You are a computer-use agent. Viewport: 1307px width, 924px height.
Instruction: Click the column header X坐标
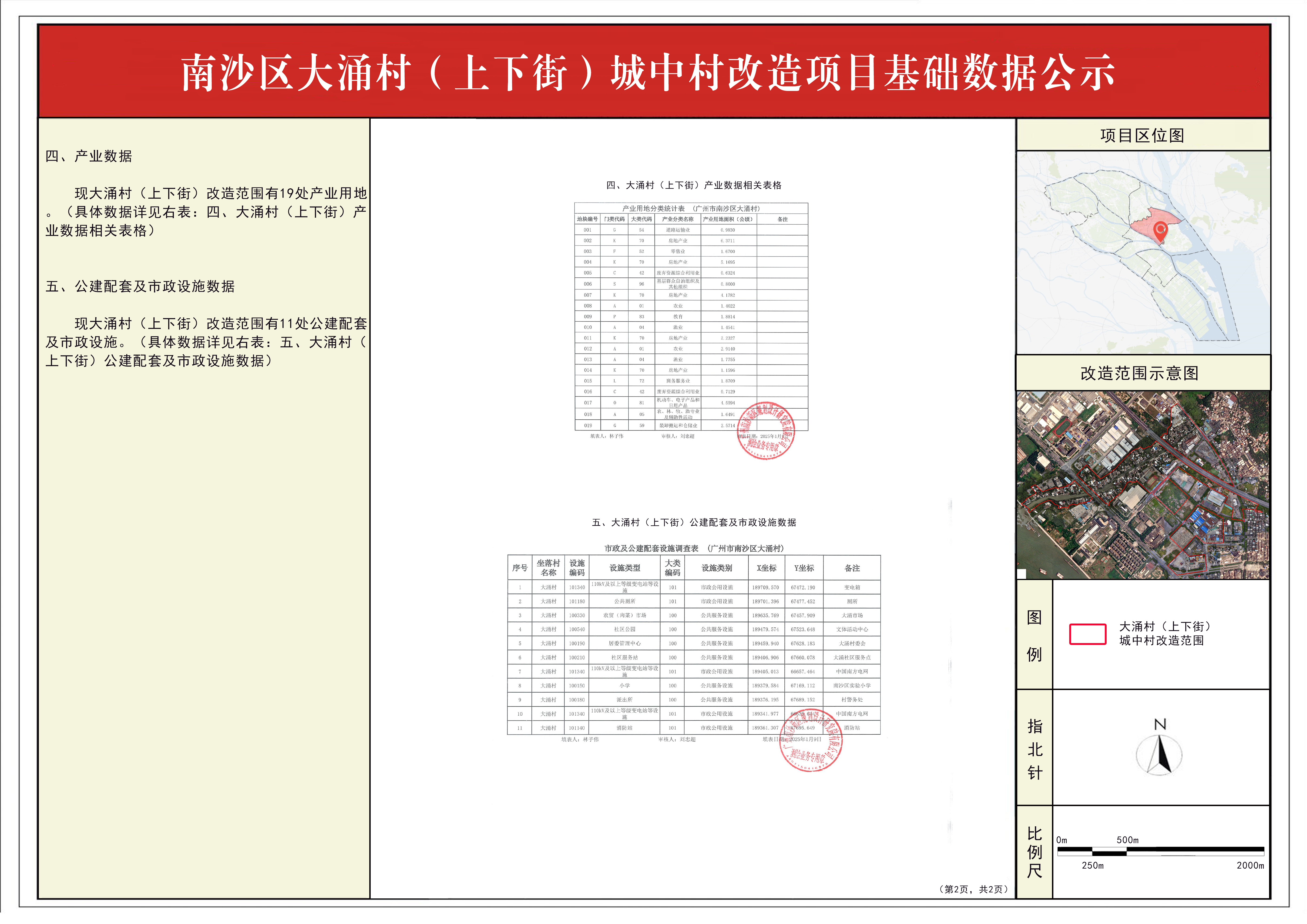tap(766, 568)
